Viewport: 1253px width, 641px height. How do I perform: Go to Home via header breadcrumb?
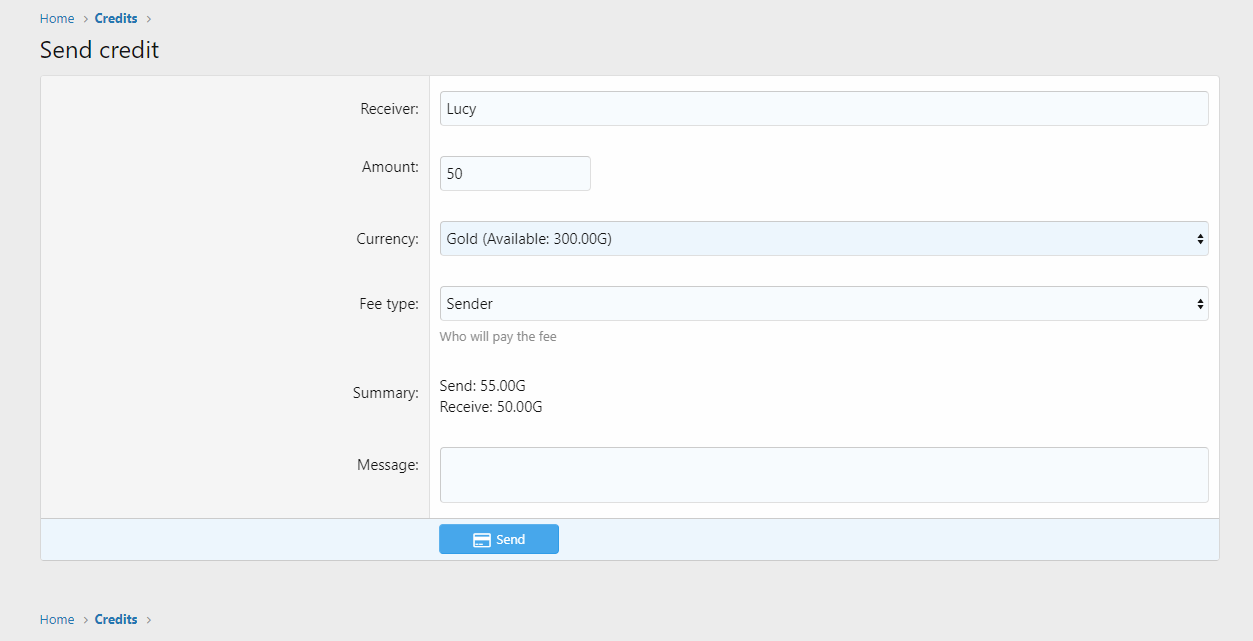tap(57, 19)
